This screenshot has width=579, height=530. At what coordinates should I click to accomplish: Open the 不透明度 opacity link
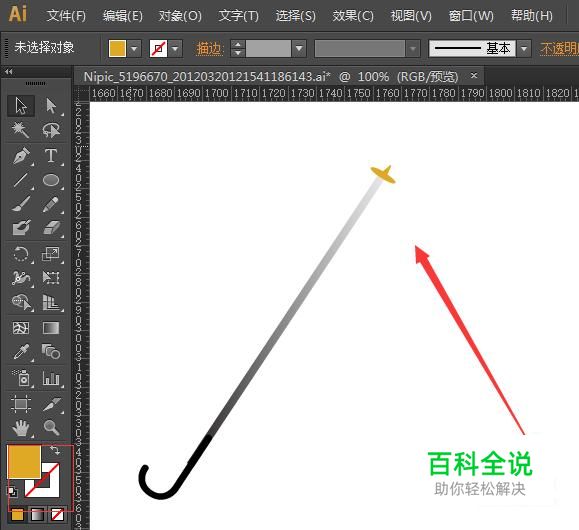click(x=559, y=48)
